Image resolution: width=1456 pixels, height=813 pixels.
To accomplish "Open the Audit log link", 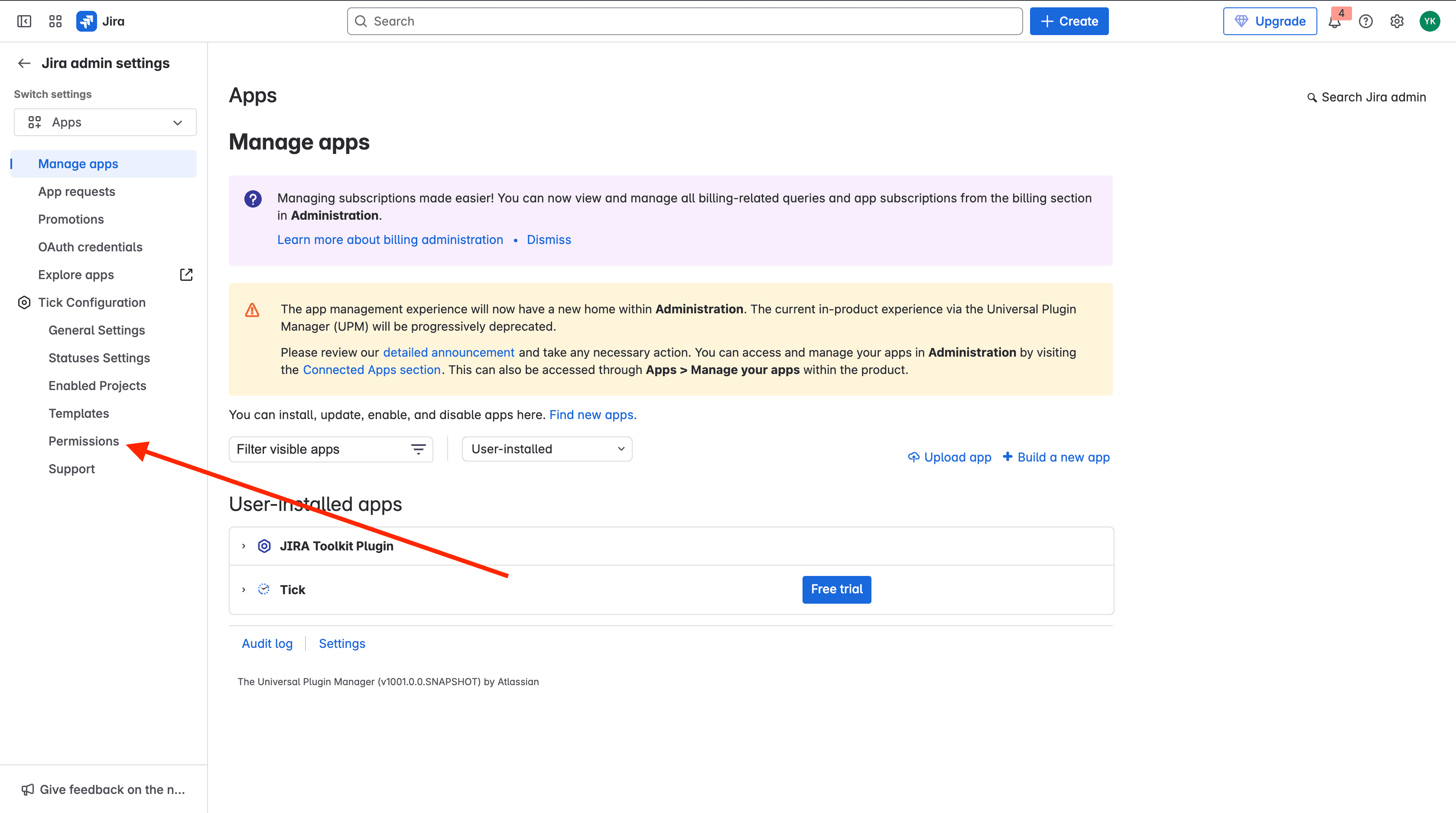I will 267,644.
